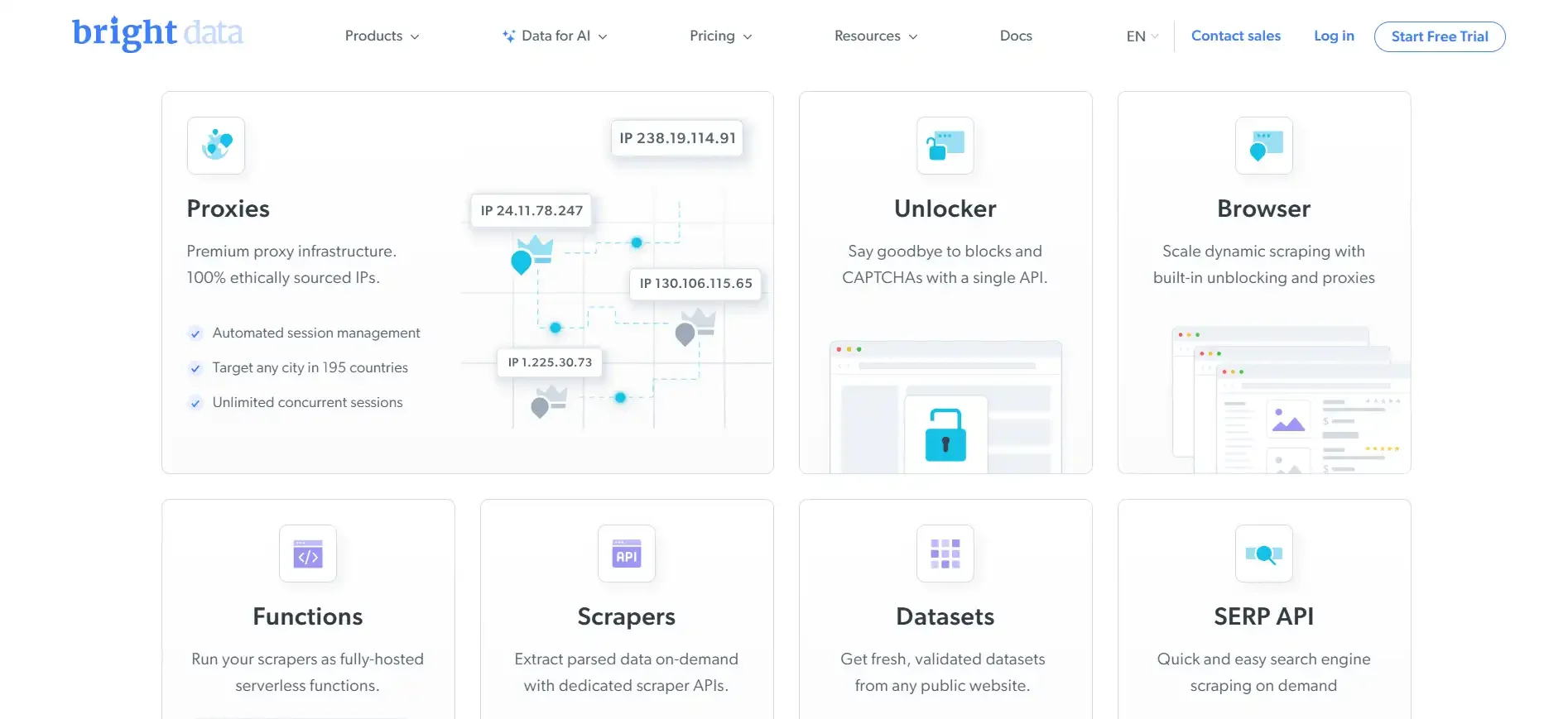This screenshot has width=1568, height=719.
Task: Open the Scrapers heading
Action: [x=627, y=616]
